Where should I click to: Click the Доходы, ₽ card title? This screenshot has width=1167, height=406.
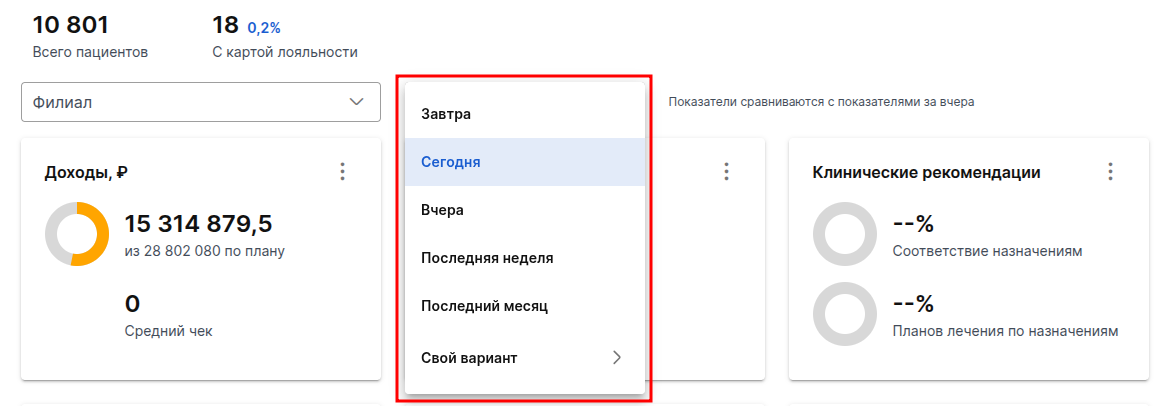[86, 173]
